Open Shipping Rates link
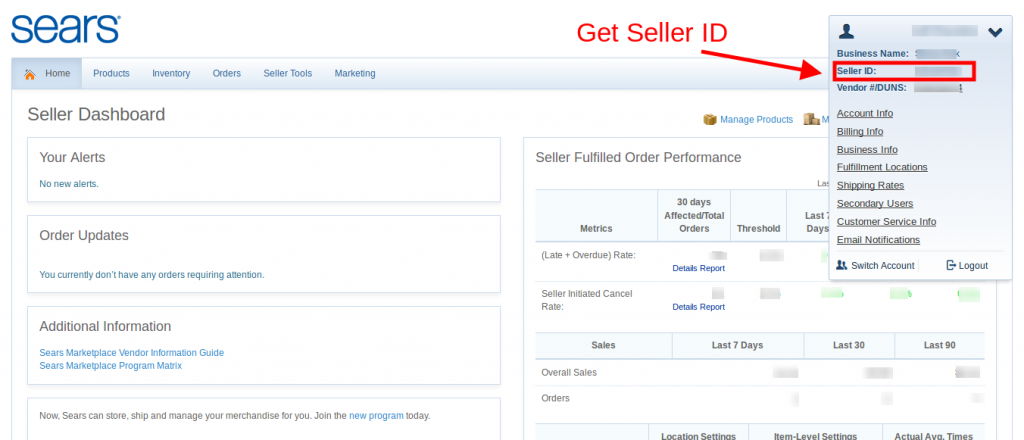Screen dimensions: 1024x440 (871, 185)
